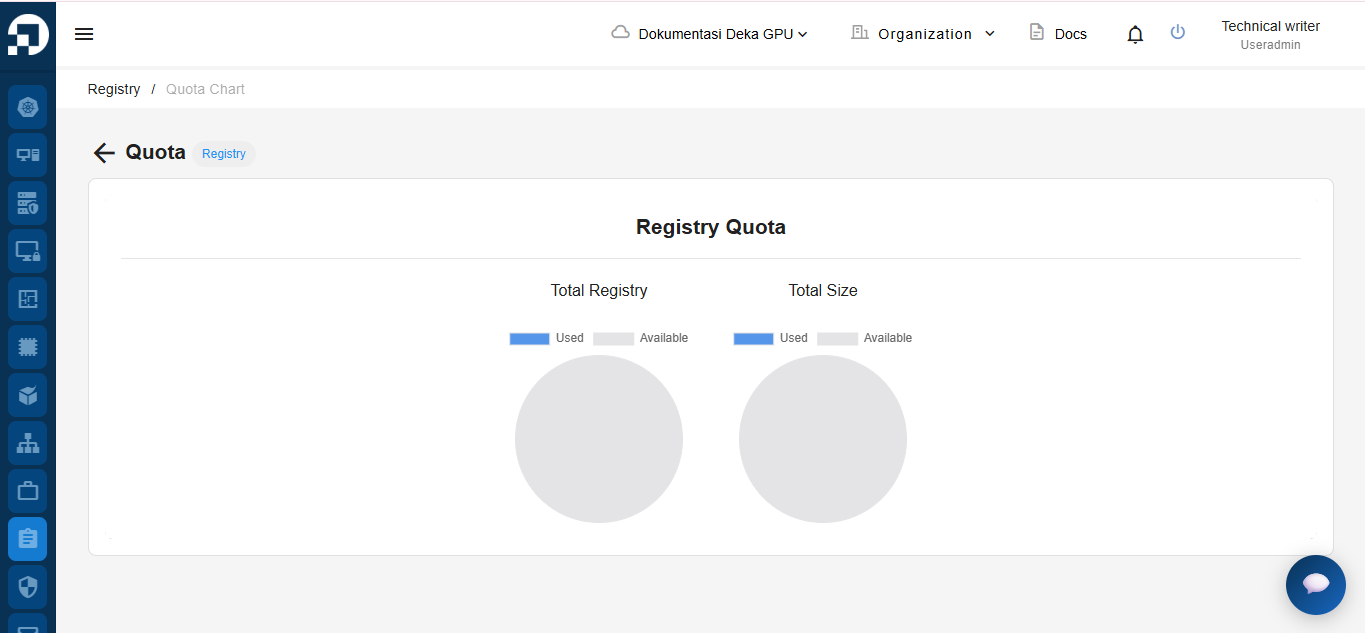Open the server with shield sidebar icon
The height and width of the screenshot is (633, 1365).
(x=28, y=203)
